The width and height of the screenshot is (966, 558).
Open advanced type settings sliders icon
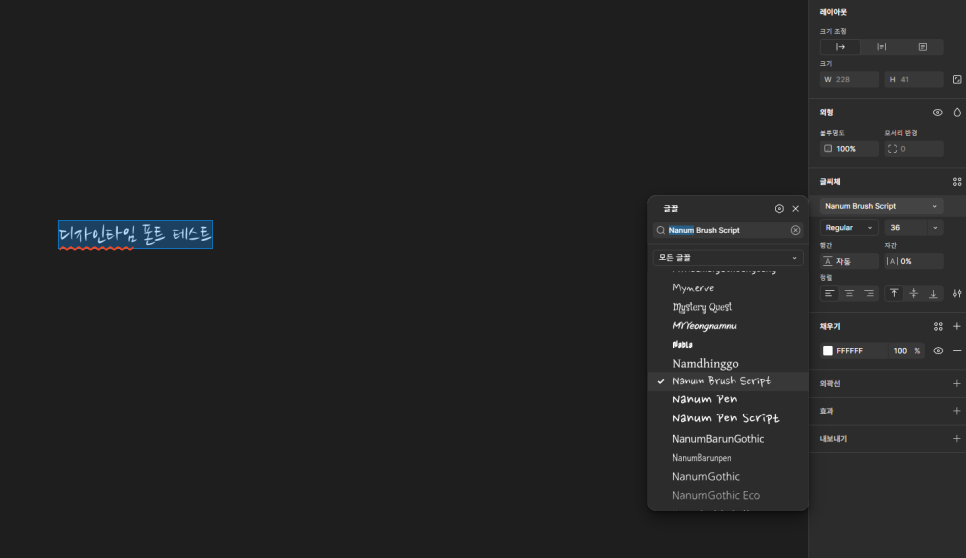tap(957, 294)
